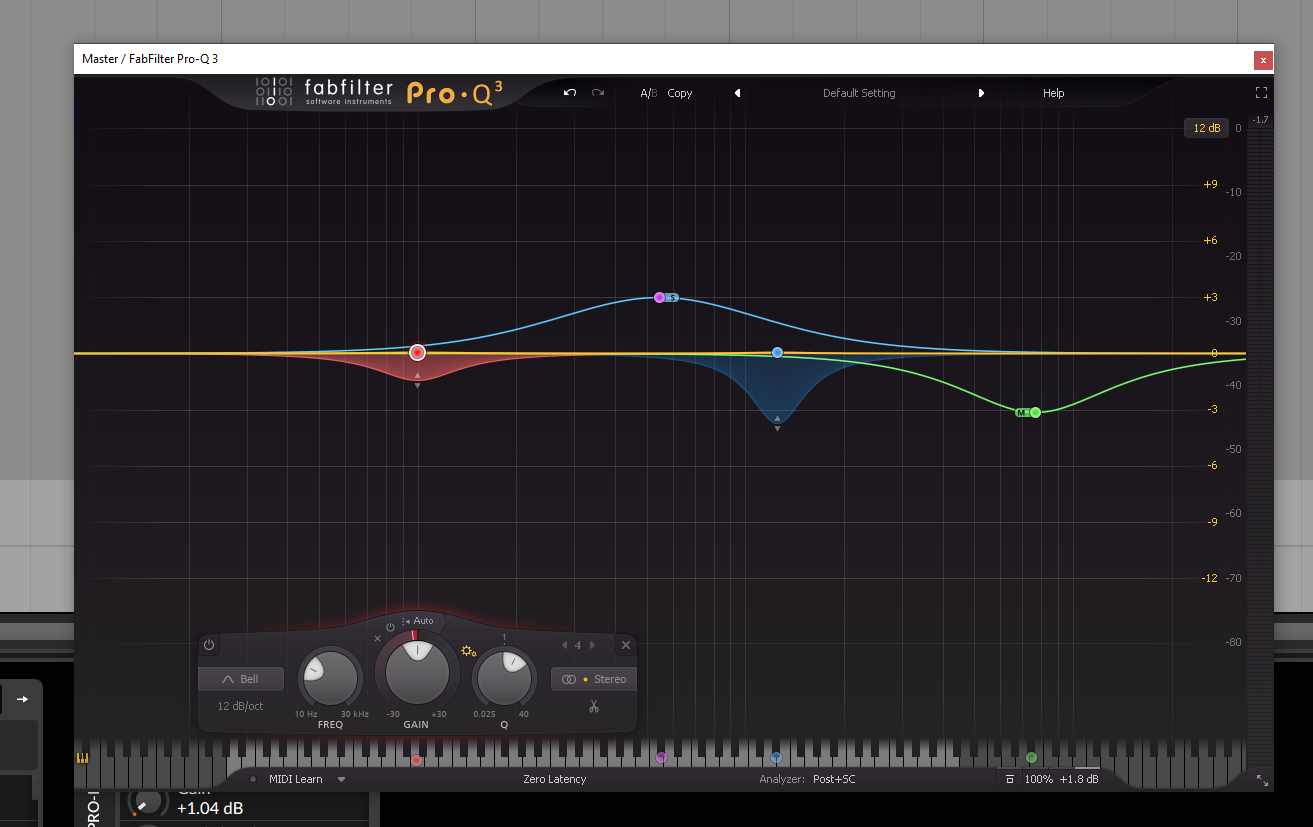Open the 12 dB display range dropdown

click(x=1206, y=128)
